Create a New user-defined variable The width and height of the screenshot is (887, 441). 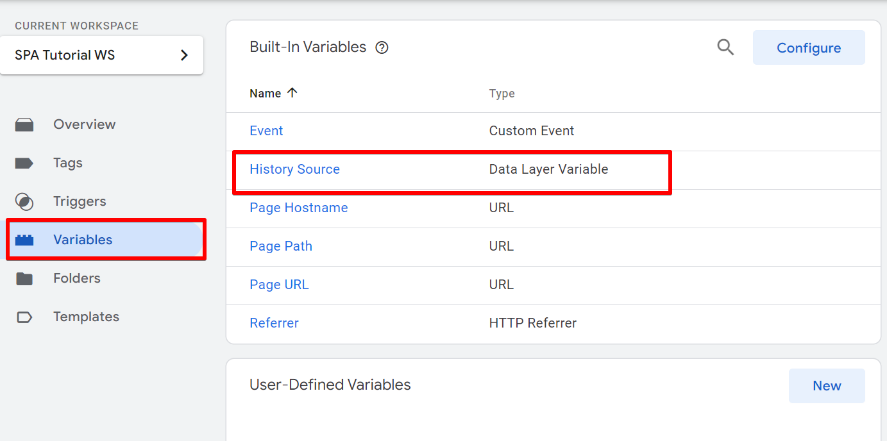pos(826,386)
